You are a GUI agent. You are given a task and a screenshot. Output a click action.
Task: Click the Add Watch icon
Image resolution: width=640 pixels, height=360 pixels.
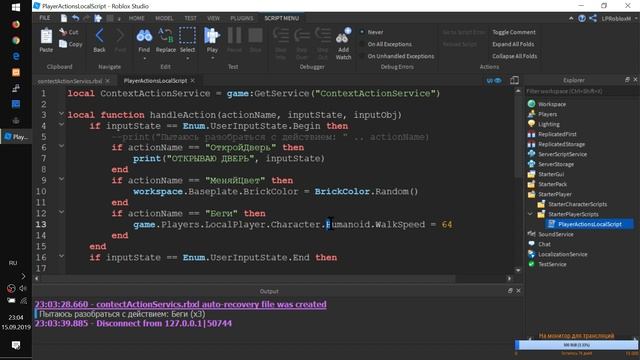(x=343, y=36)
